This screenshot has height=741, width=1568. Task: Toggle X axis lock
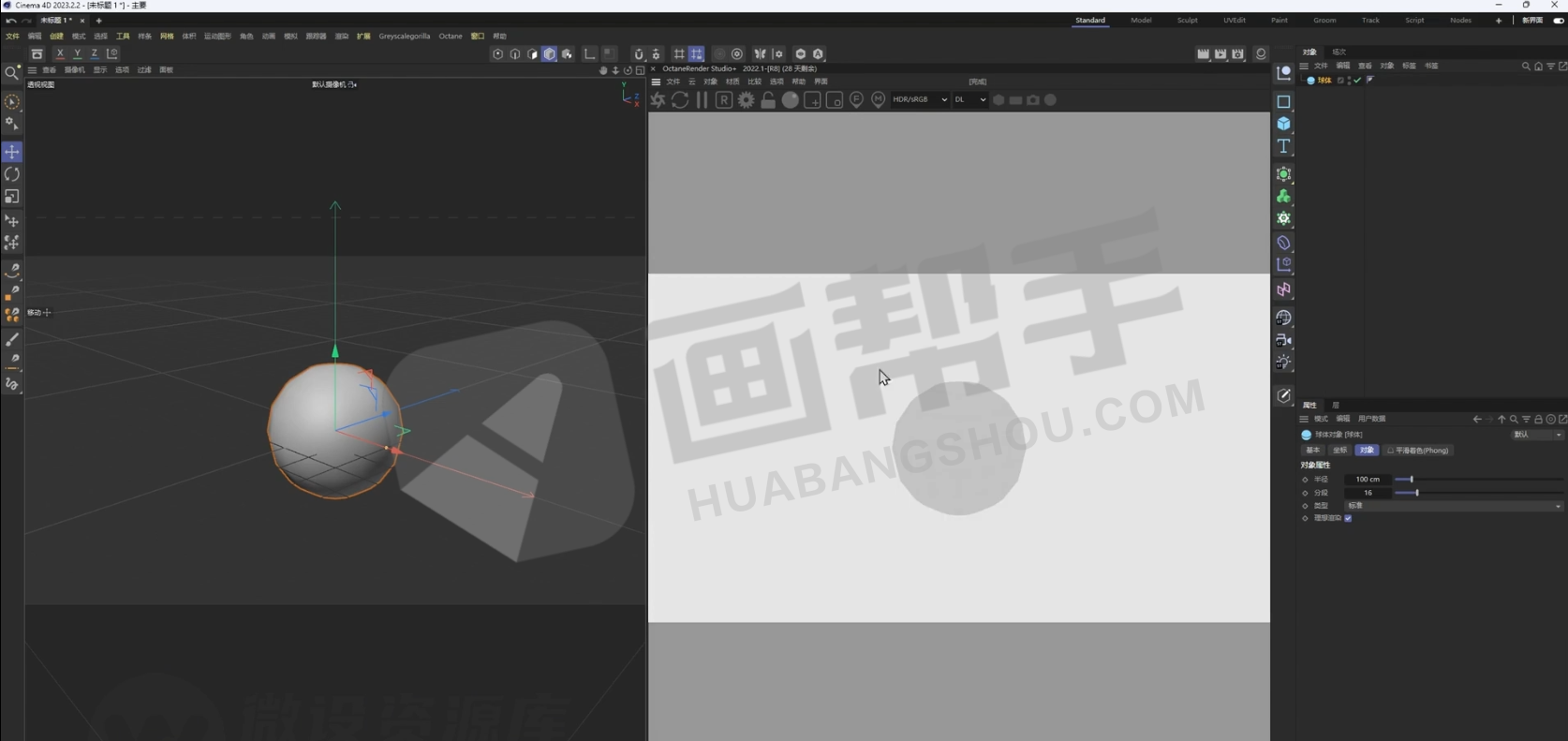[60, 53]
